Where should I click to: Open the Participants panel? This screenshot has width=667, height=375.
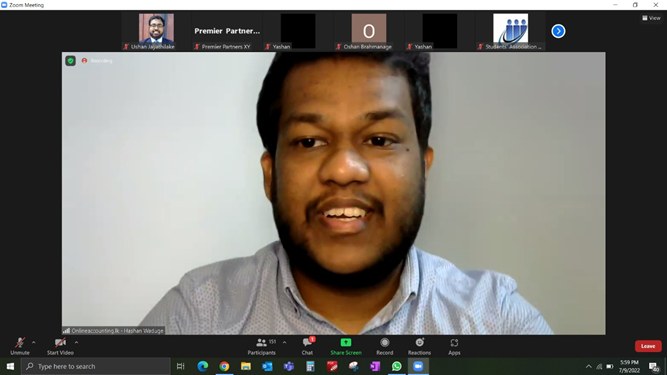click(262, 346)
